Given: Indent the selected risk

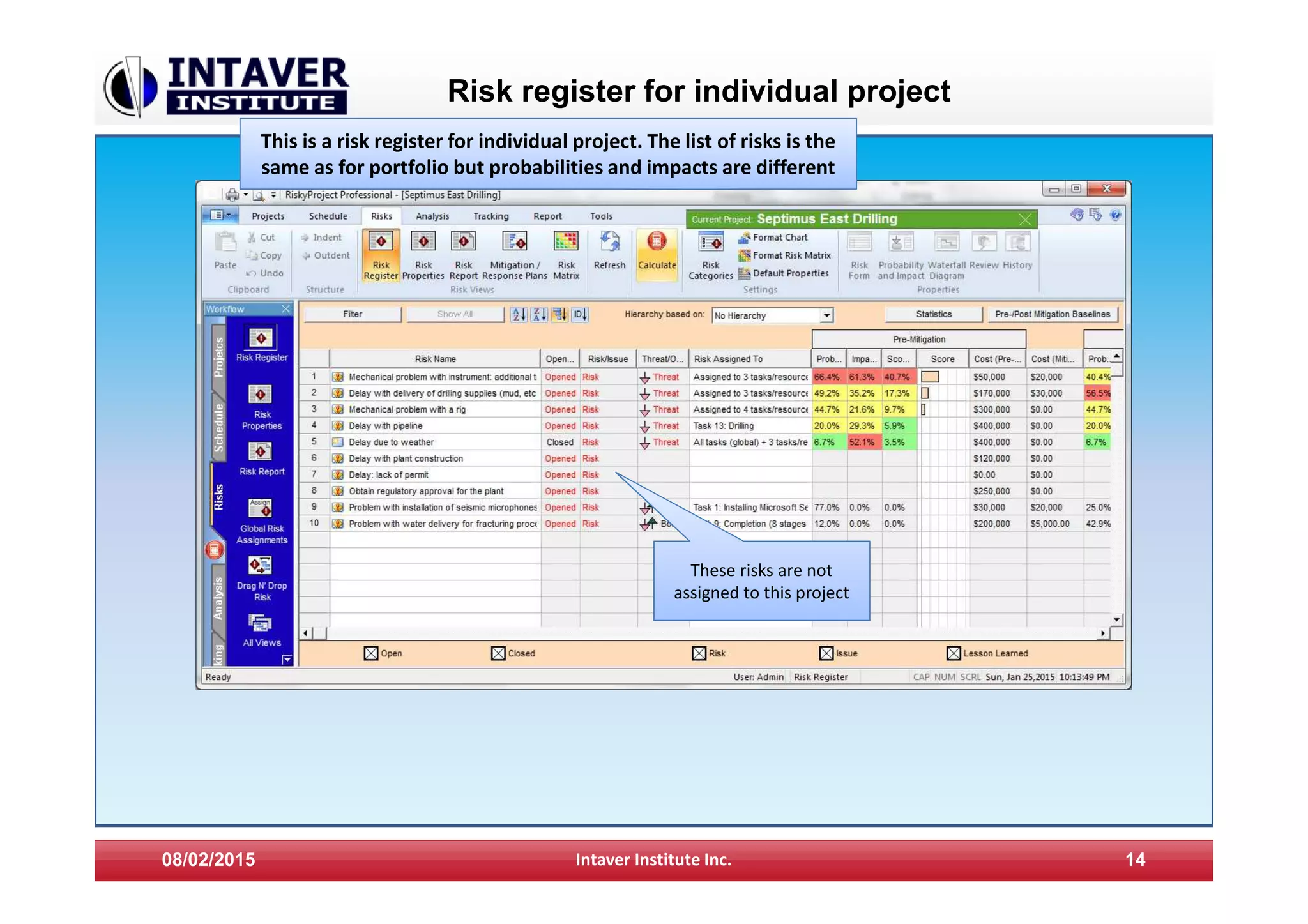Looking at the screenshot, I should point(321,238).
